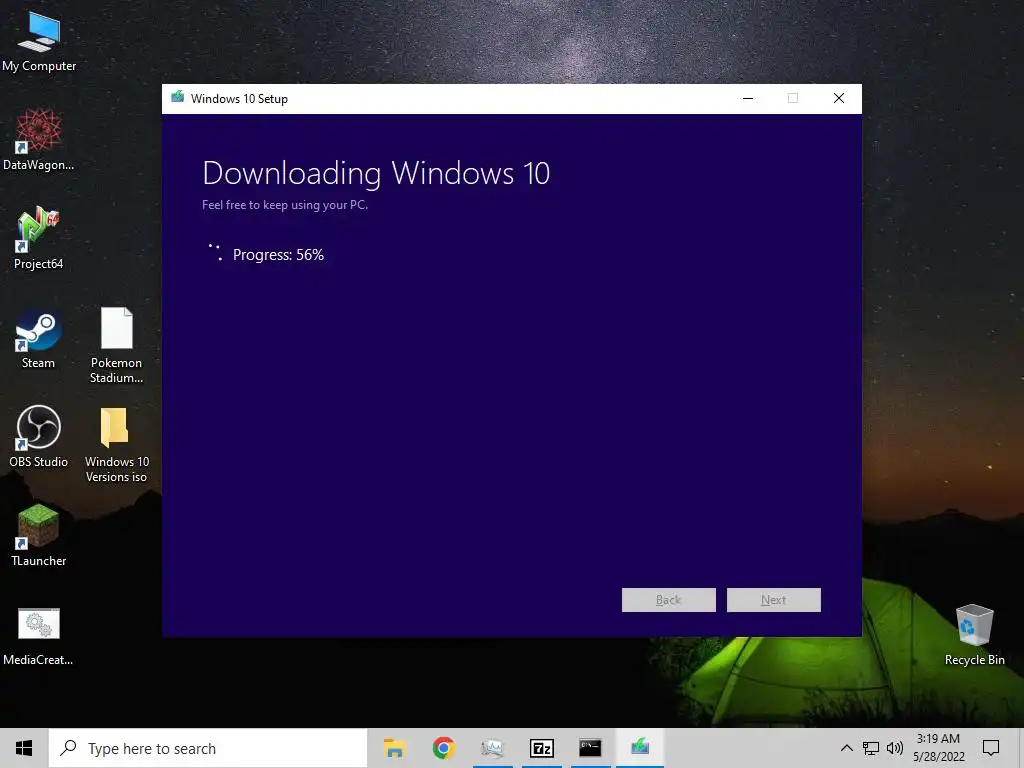Switch to the Command Prompt taskbar window

590,748
